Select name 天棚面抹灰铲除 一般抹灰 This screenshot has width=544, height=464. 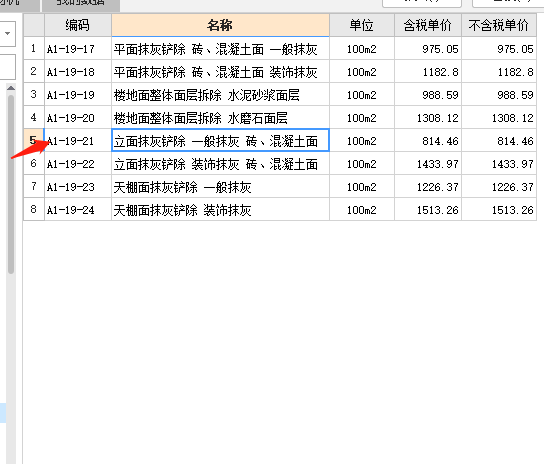(x=220, y=187)
